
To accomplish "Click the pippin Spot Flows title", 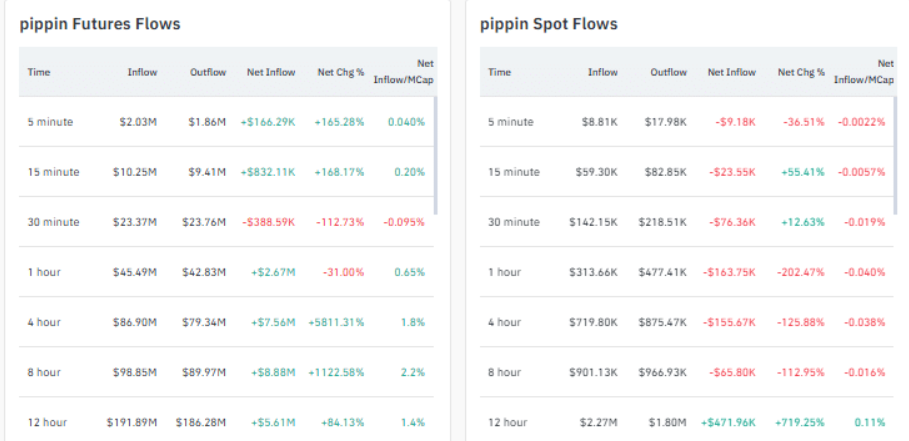I will pyautogui.click(x=549, y=24).
